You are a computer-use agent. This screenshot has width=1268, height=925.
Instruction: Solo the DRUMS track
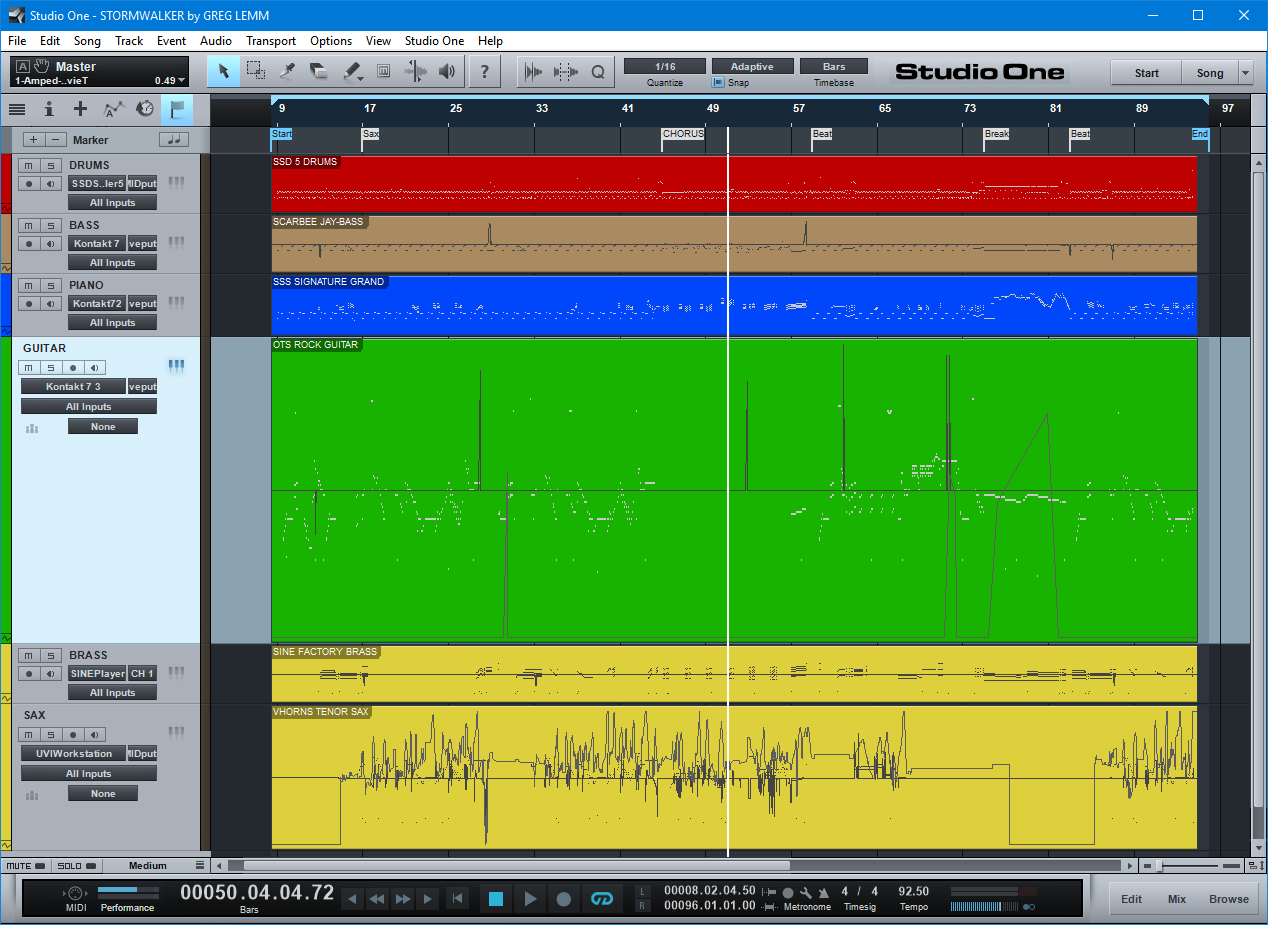[x=50, y=165]
